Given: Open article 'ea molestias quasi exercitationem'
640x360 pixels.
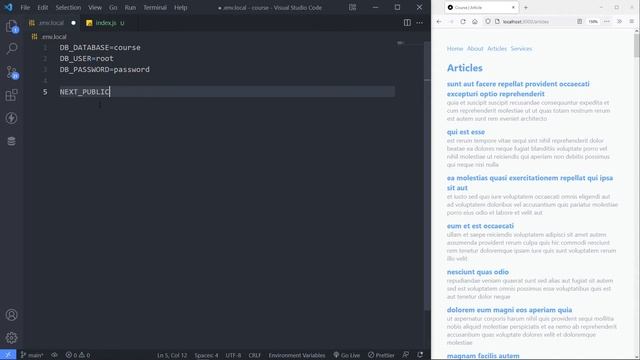Looking at the screenshot, I should click(x=530, y=183).
